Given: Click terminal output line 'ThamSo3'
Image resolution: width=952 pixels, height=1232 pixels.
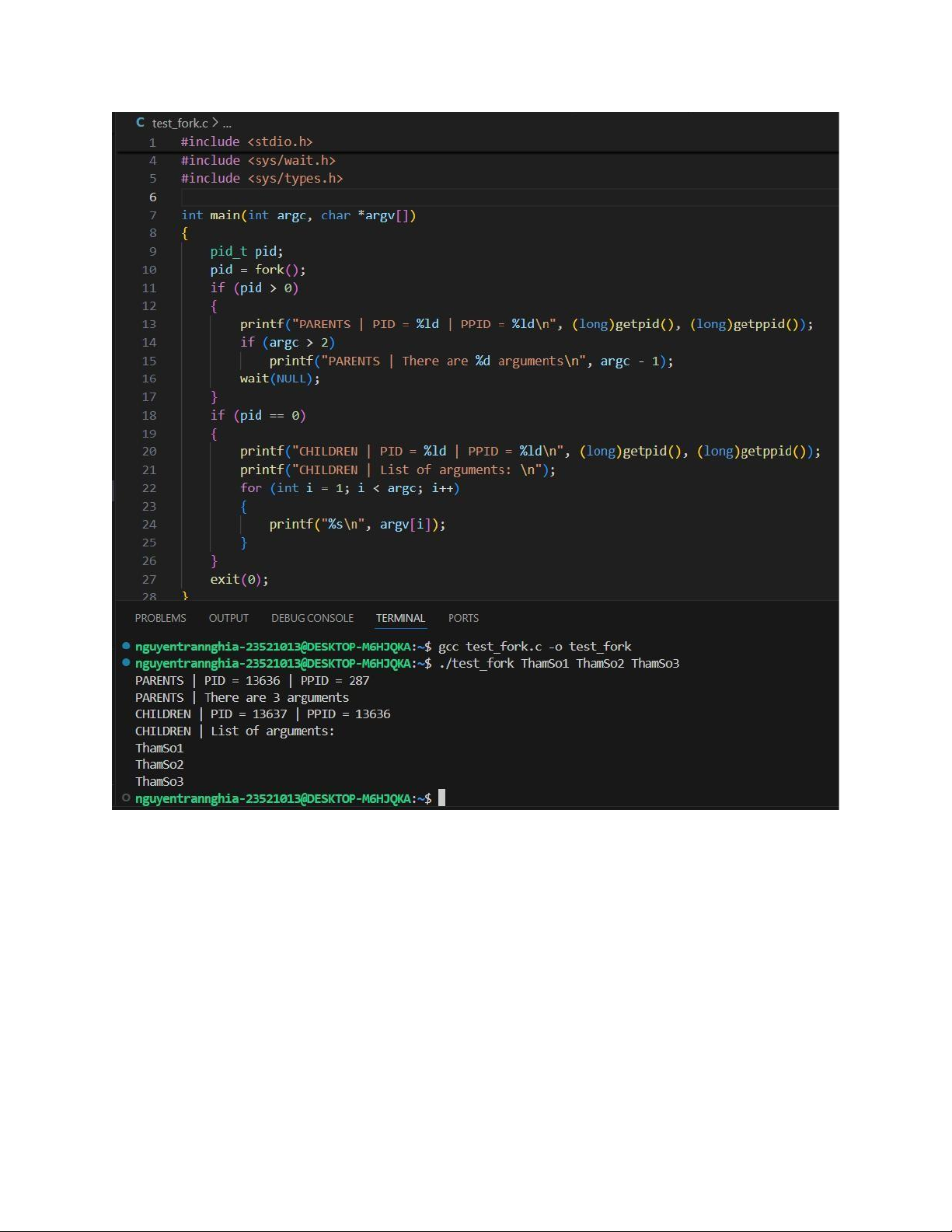Looking at the screenshot, I should click(159, 782).
